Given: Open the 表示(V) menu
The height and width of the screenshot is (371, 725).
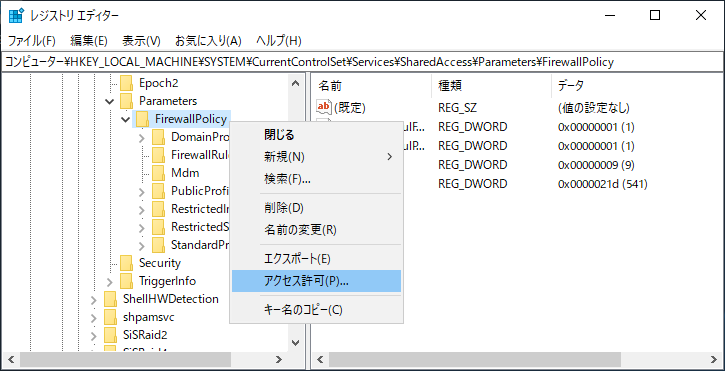Looking at the screenshot, I should (x=141, y=41).
